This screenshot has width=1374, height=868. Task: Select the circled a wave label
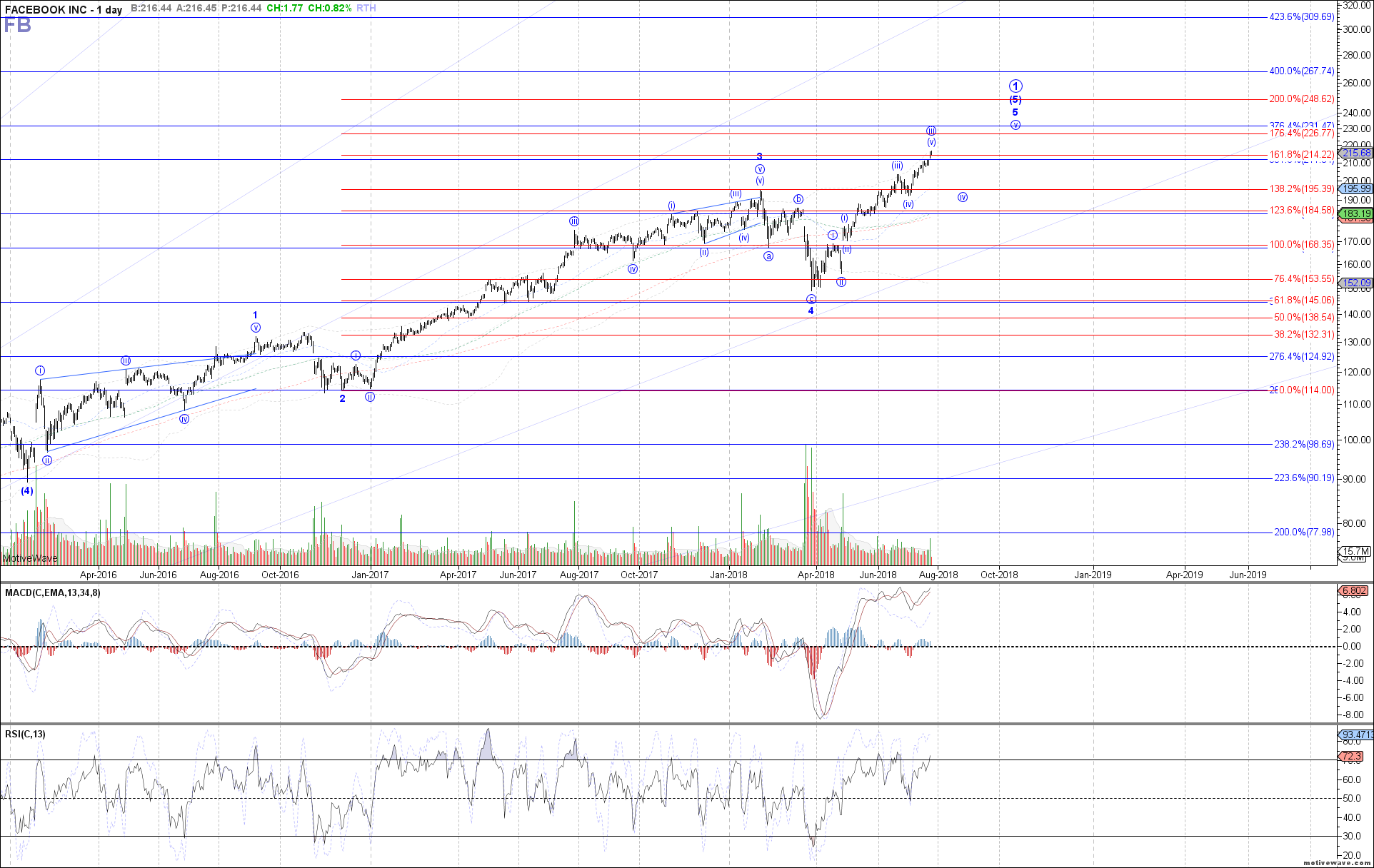click(x=768, y=256)
